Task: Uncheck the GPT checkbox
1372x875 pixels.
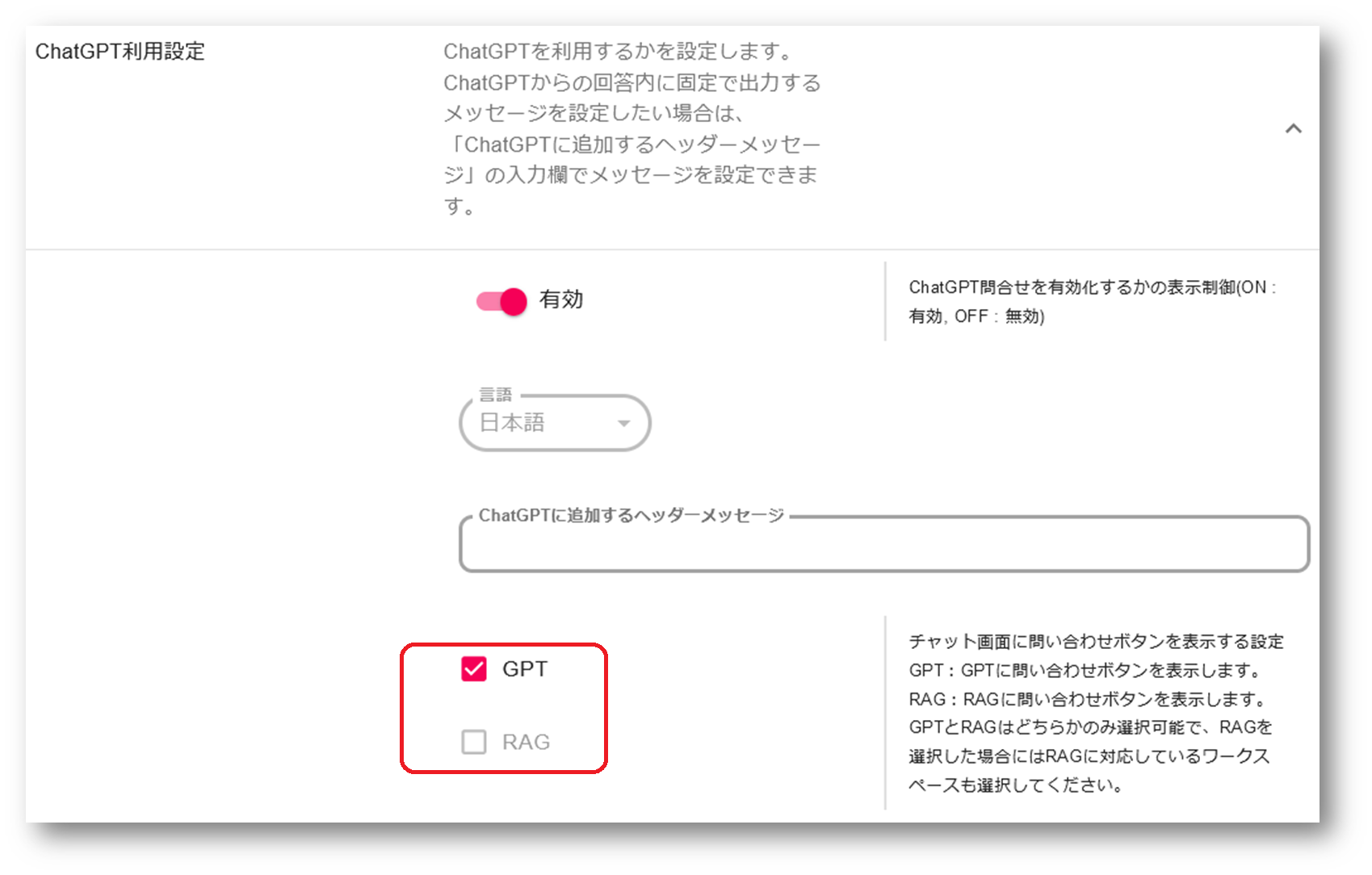Action: [474, 669]
